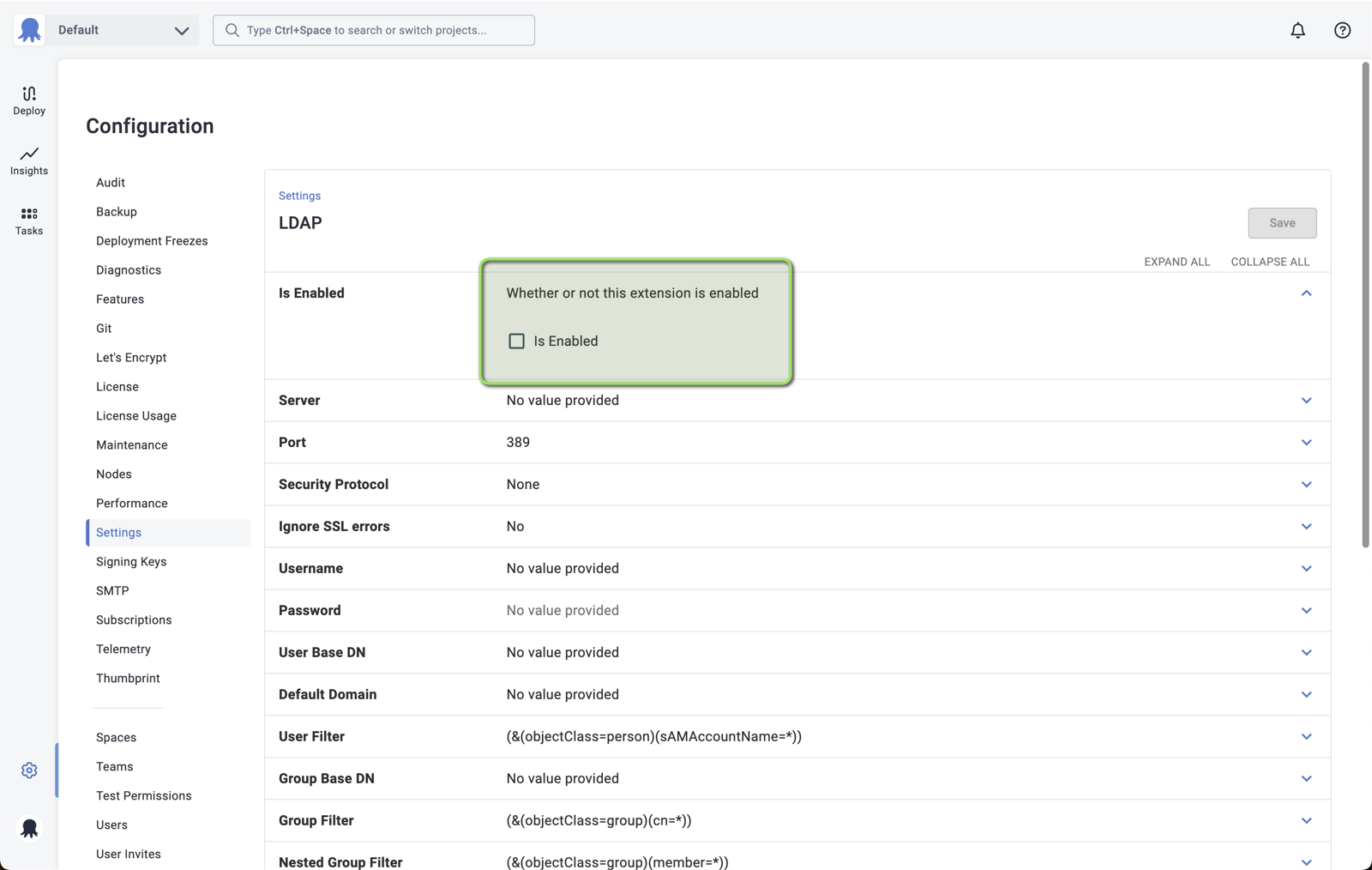This screenshot has width=1372, height=870.
Task: Switch to the Settings tab in Configuration menu
Action: pos(117,532)
